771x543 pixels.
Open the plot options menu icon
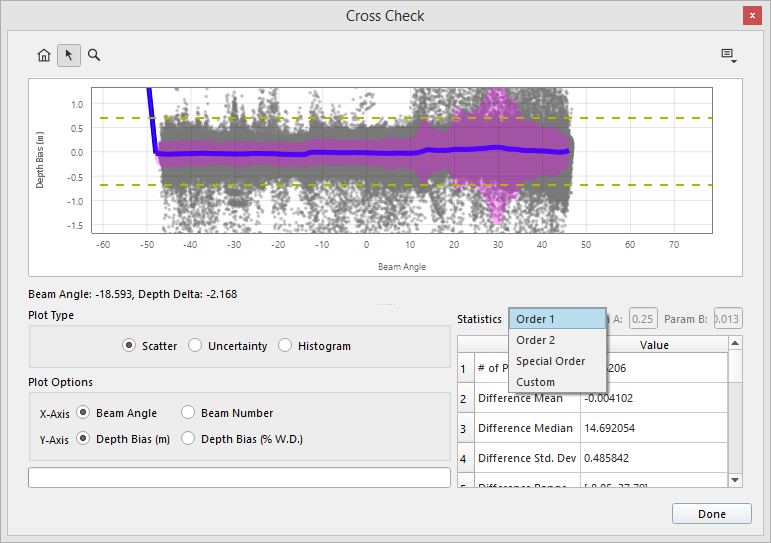click(x=728, y=55)
